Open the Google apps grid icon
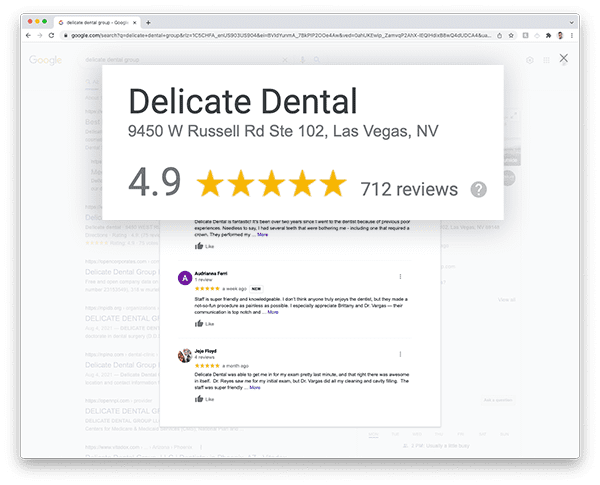 coord(546,60)
